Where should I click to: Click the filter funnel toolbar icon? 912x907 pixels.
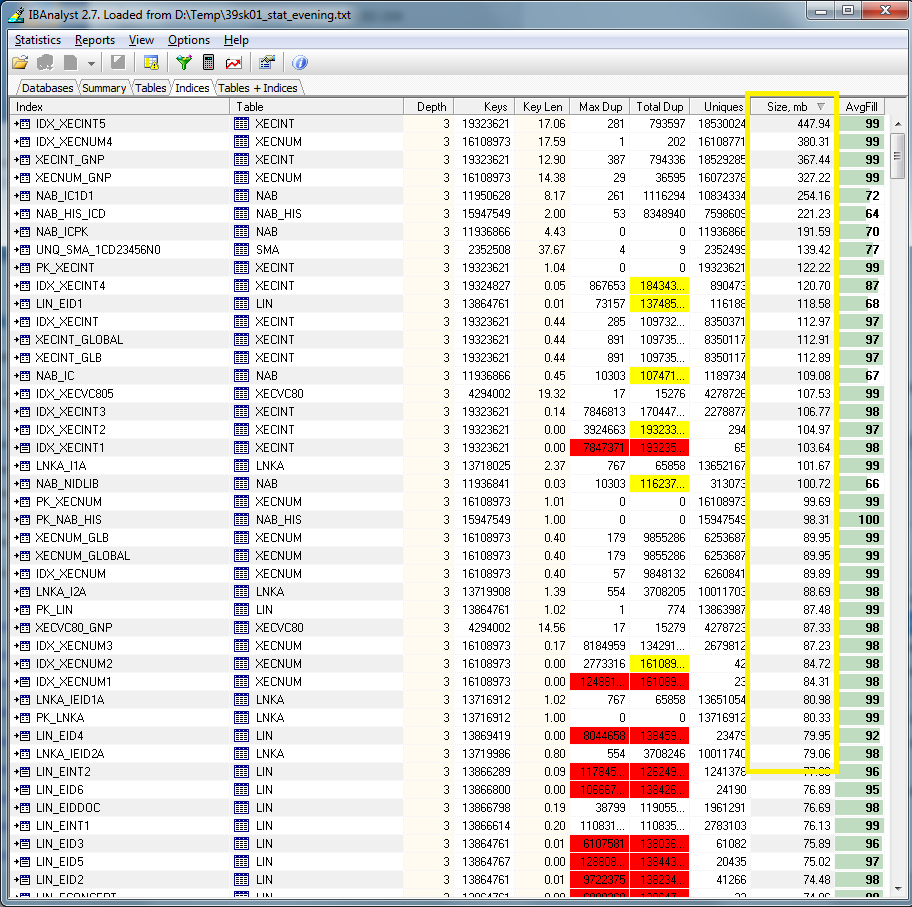coord(183,63)
